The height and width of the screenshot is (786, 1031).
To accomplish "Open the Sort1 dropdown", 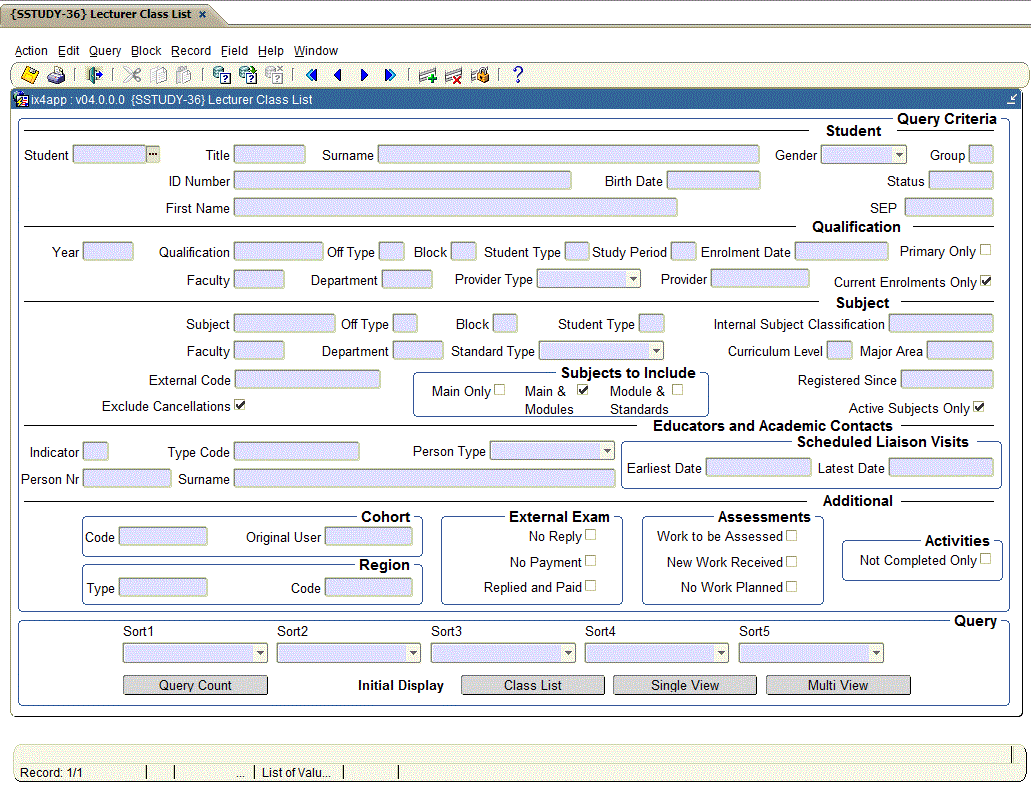I will pyautogui.click(x=260, y=652).
